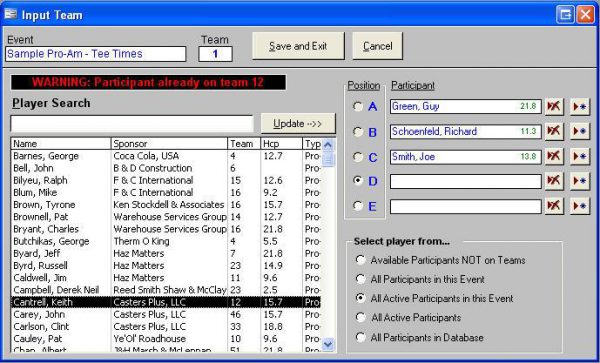The height and width of the screenshot is (363, 600).
Task: Click the player list scroll down arrow
Action: coord(328,344)
